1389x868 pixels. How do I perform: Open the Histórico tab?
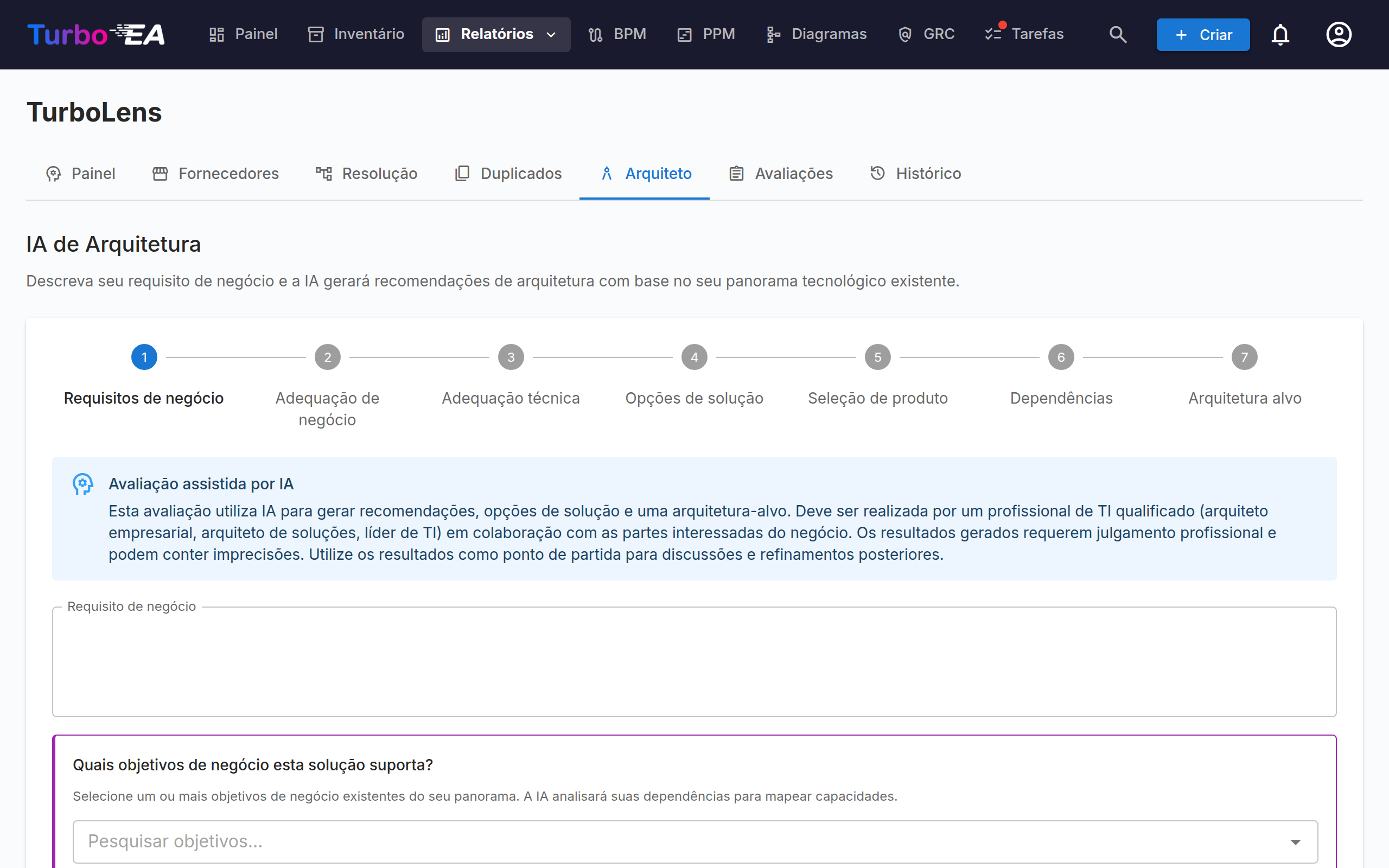point(915,174)
